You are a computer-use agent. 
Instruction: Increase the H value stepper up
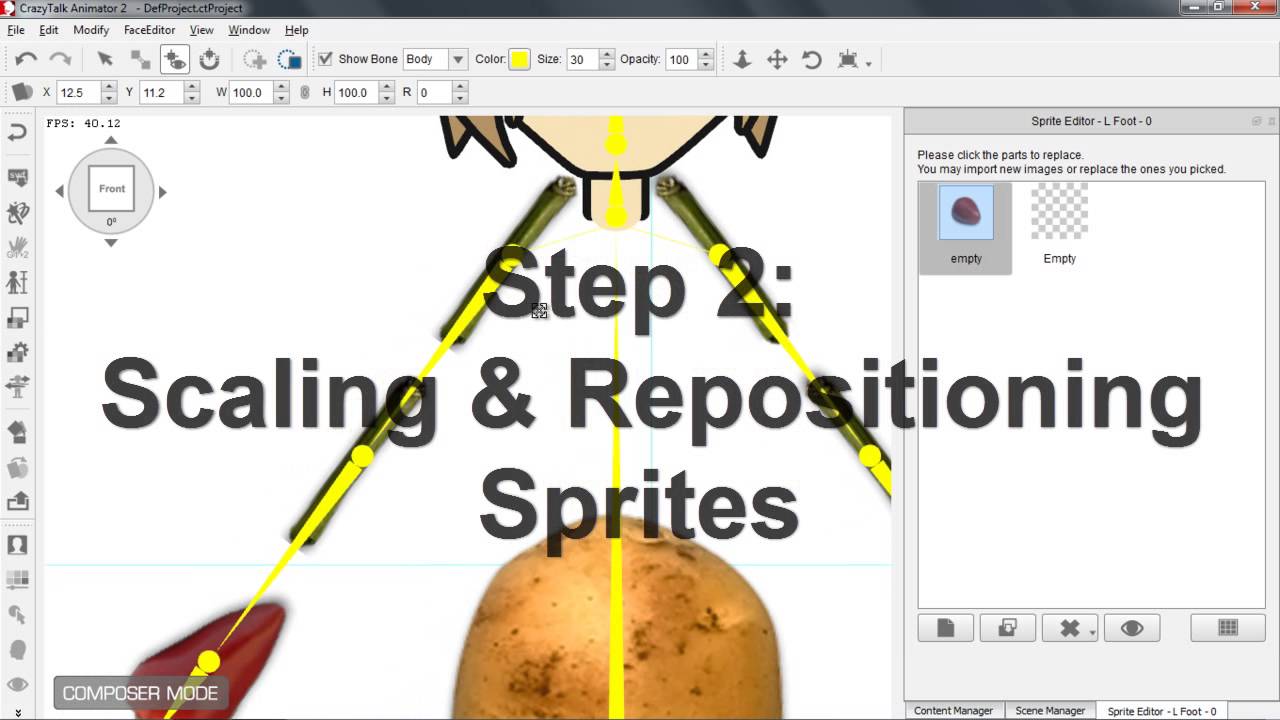(x=388, y=87)
